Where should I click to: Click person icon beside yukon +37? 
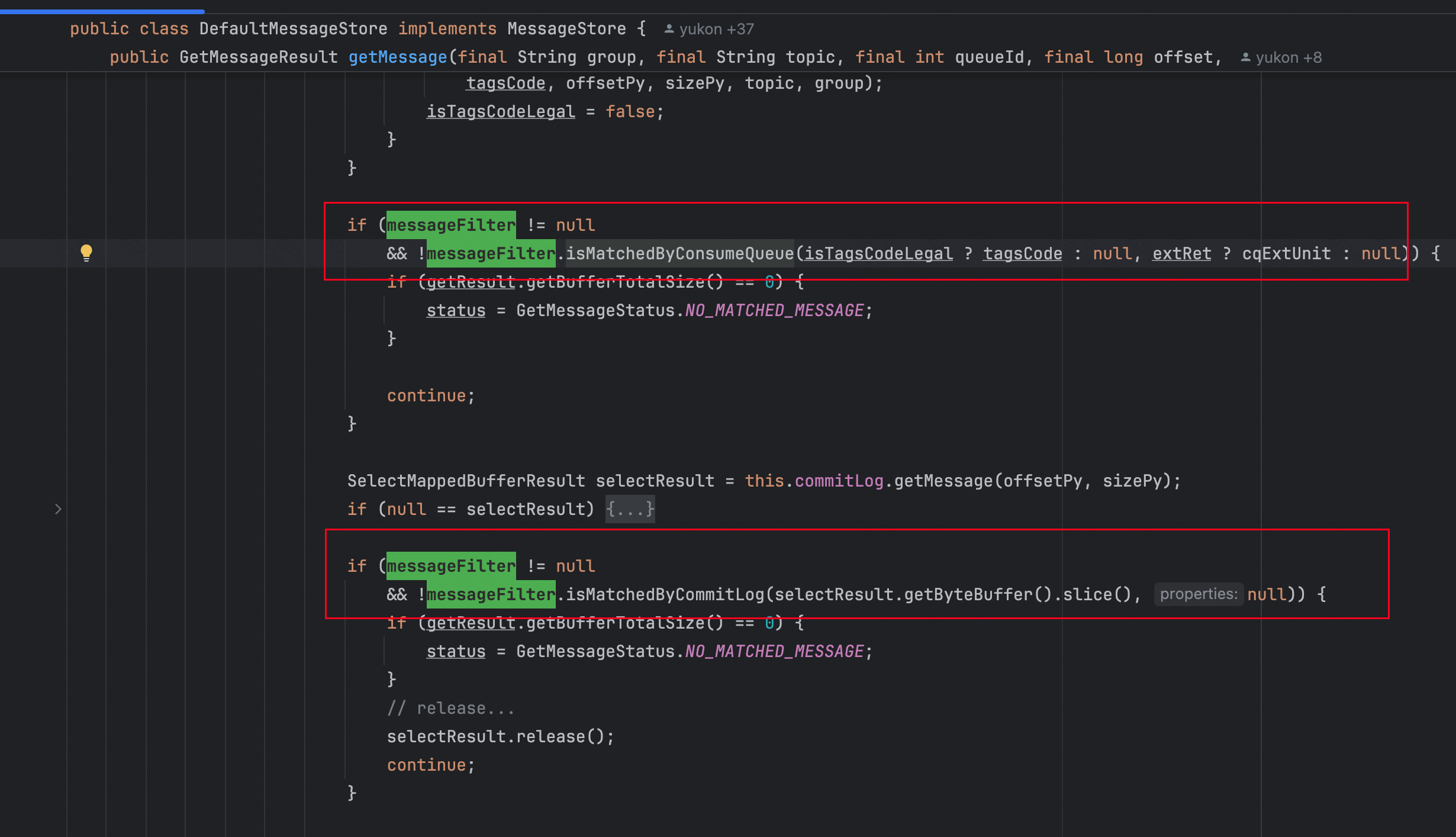669,29
